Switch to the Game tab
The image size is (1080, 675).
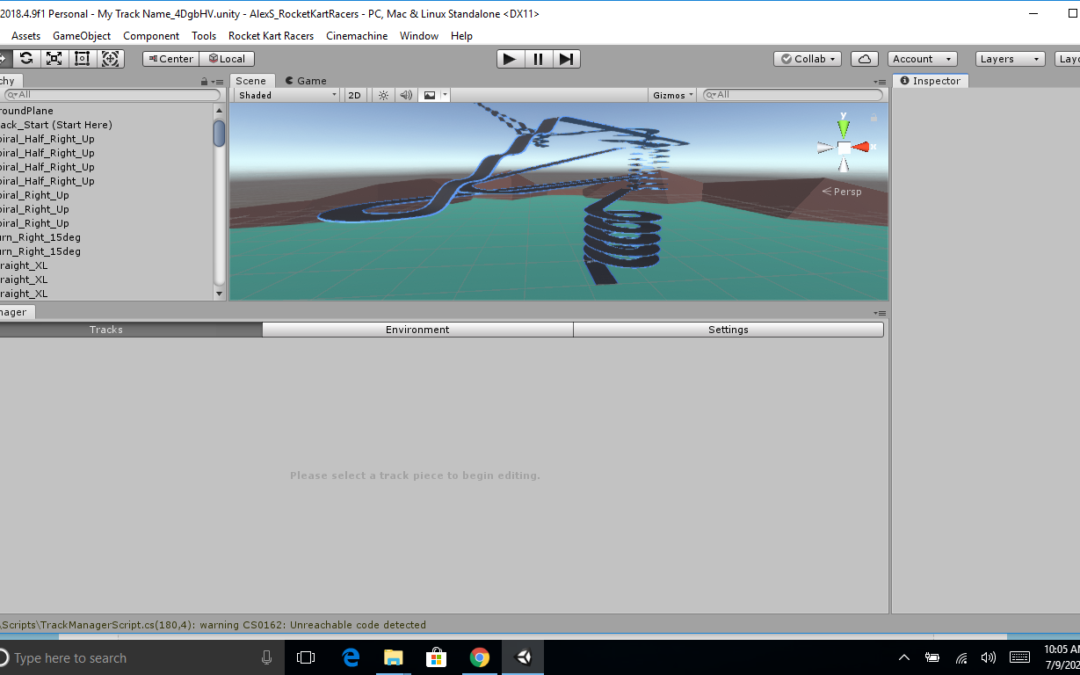[x=305, y=81]
